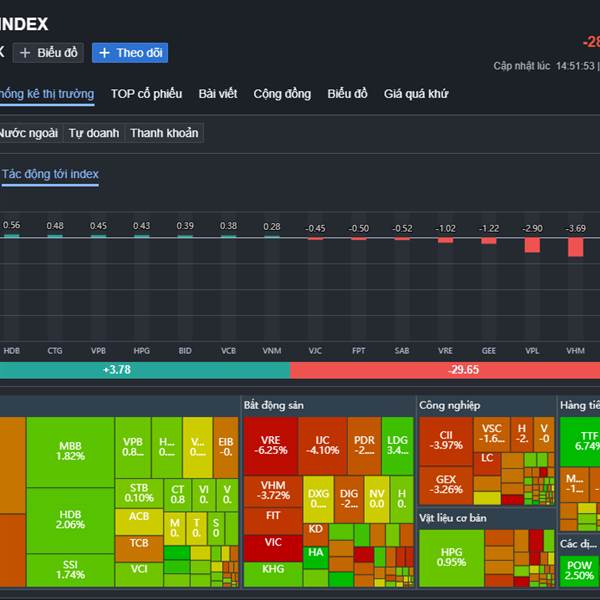Viewport: 600px width, 600px height.
Task: Select the Tác động tới index sub-tab
Action: (50, 174)
